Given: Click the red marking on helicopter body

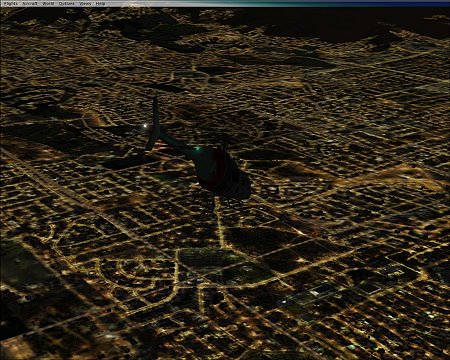Looking at the screenshot, I should point(221,168).
